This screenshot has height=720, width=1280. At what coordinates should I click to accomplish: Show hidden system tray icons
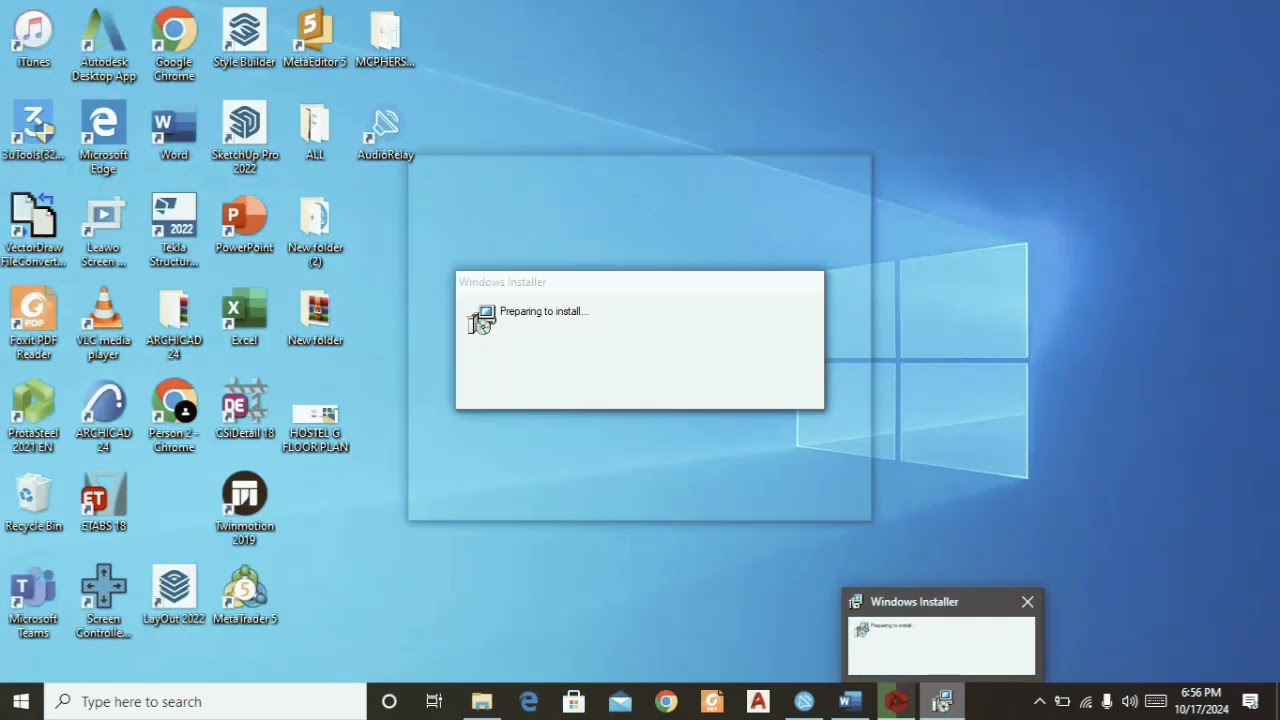(x=1039, y=701)
